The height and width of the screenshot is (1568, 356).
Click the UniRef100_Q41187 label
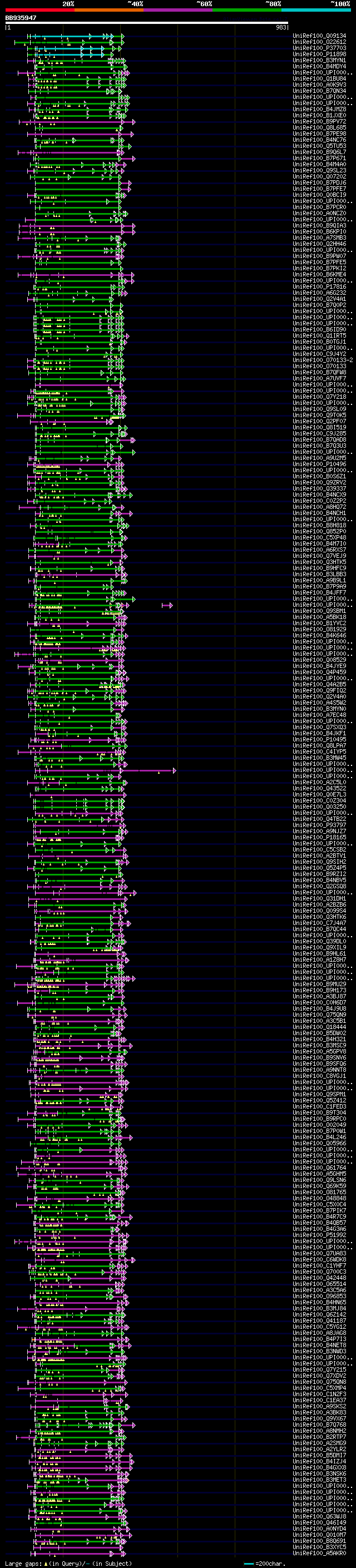point(319,1320)
